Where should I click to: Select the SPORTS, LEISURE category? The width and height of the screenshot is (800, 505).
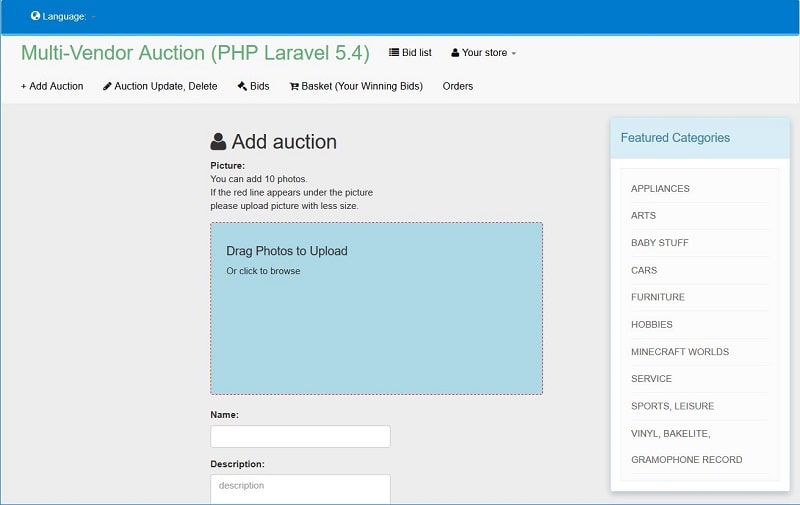click(x=672, y=406)
